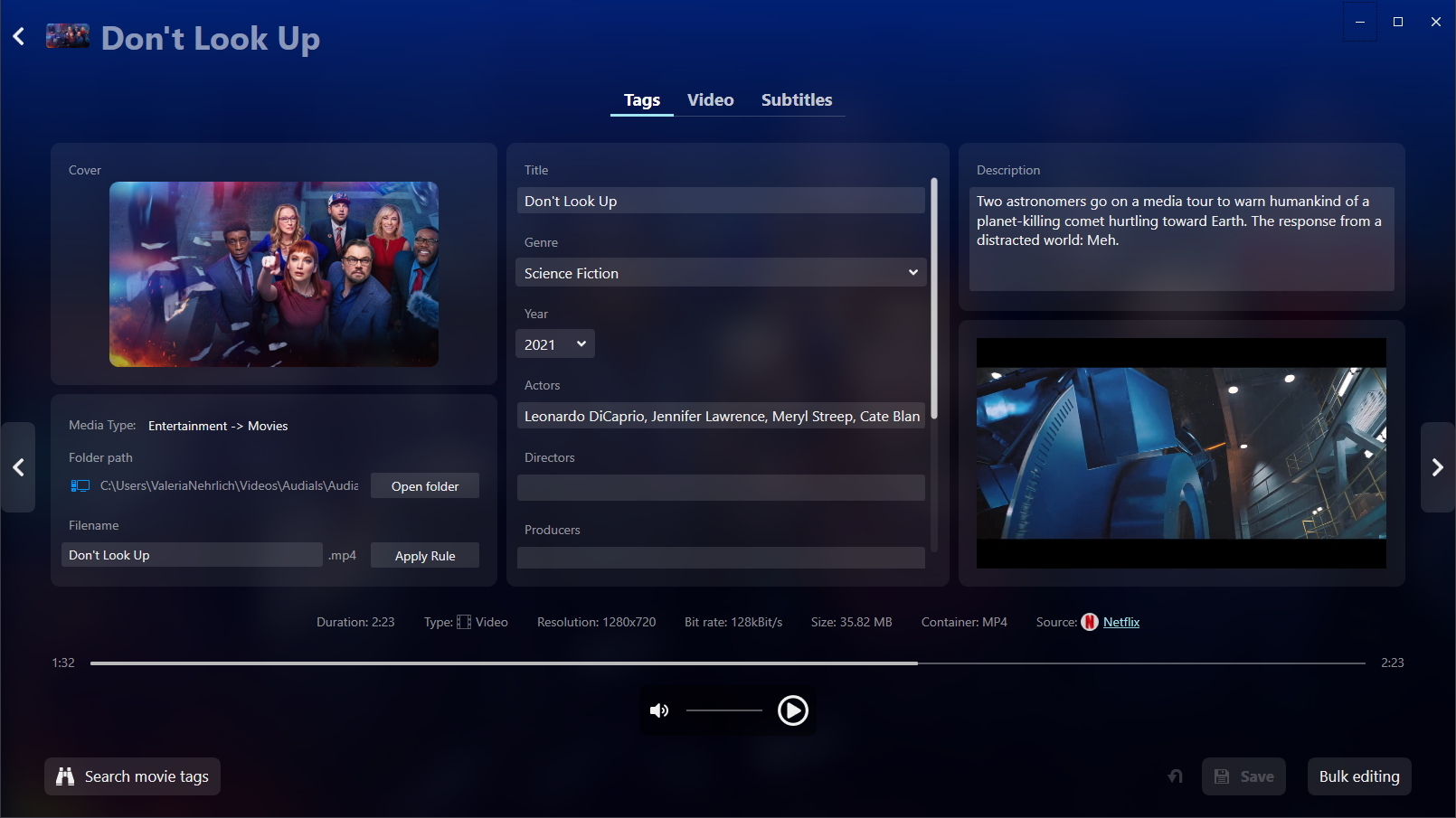1456x818 pixels.
Task: Switch to the Video tab
Action: pyautogui.click(x=710, y=100)
